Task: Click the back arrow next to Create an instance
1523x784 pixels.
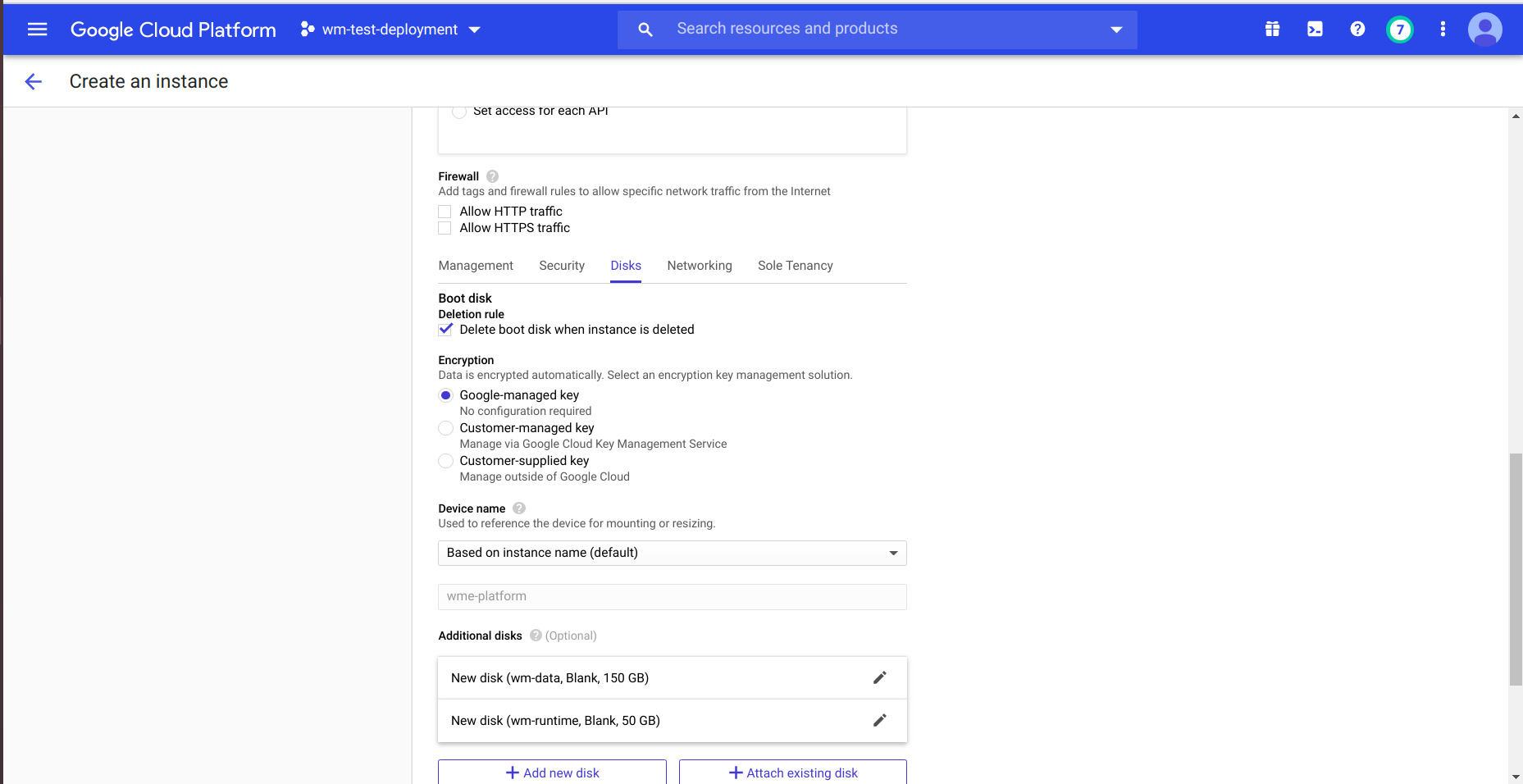Action: [x=34, y=81]
